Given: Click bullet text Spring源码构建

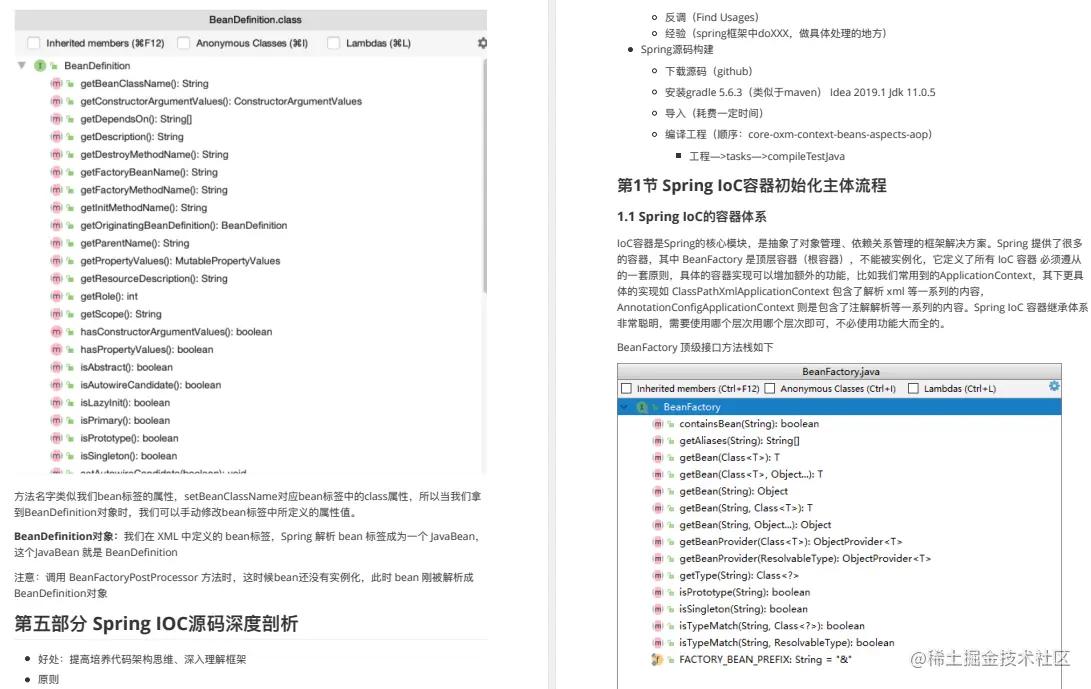Looking at the screenshot, I should click(x=677, y=49).
